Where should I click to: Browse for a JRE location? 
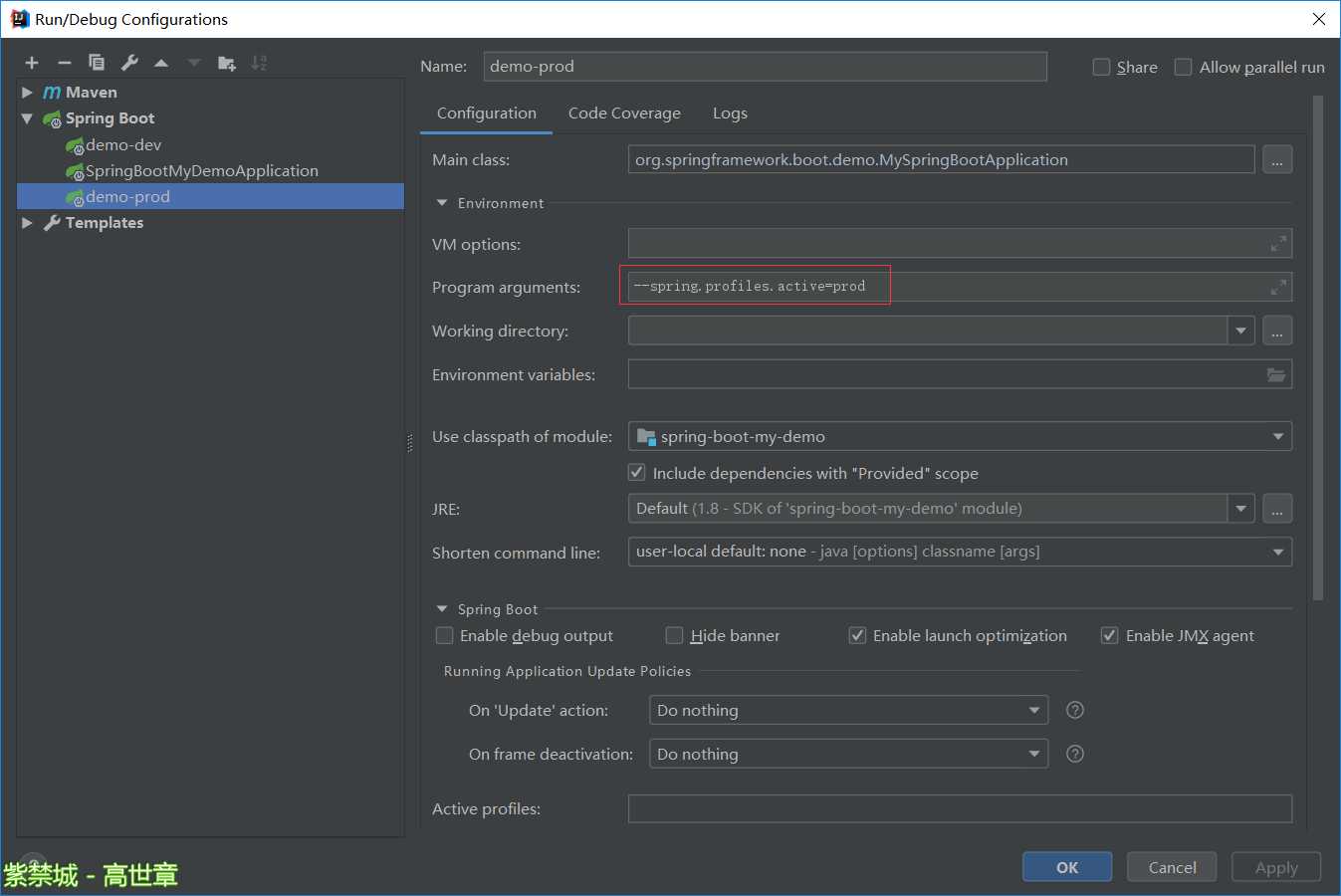click(x=1277, y=509)
